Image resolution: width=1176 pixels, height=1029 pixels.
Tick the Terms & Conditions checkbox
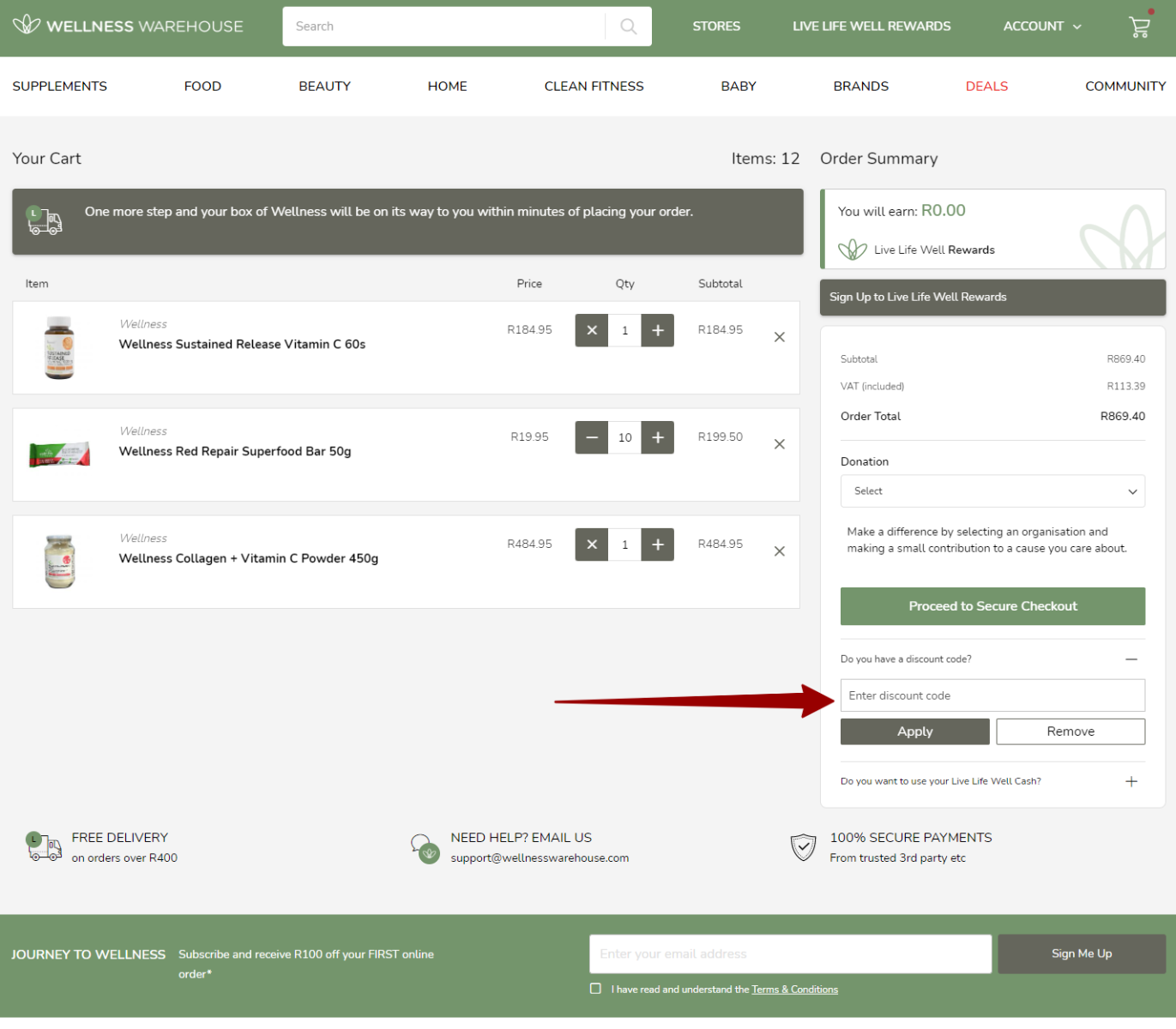(x=595, y=989)
